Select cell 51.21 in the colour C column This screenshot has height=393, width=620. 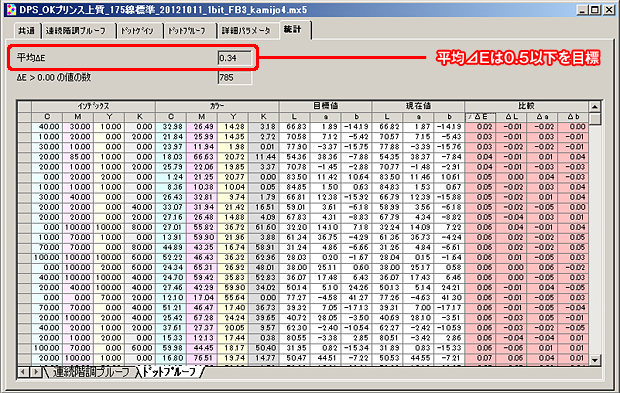tap(171, 308)
